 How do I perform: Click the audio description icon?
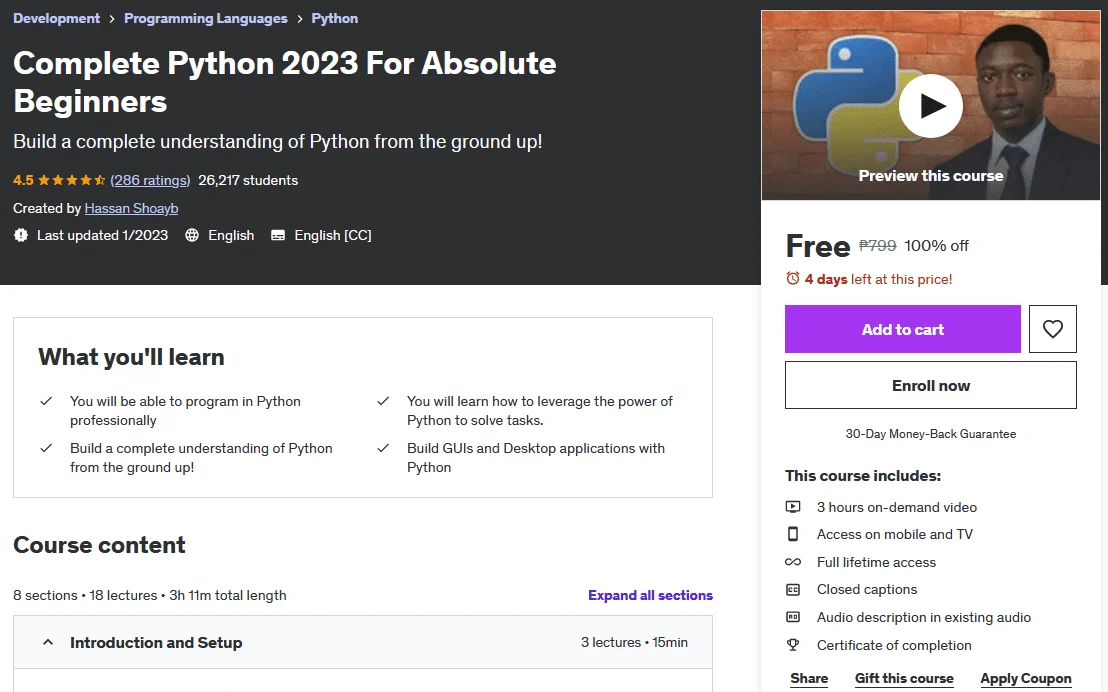click(x=793, y=617)
